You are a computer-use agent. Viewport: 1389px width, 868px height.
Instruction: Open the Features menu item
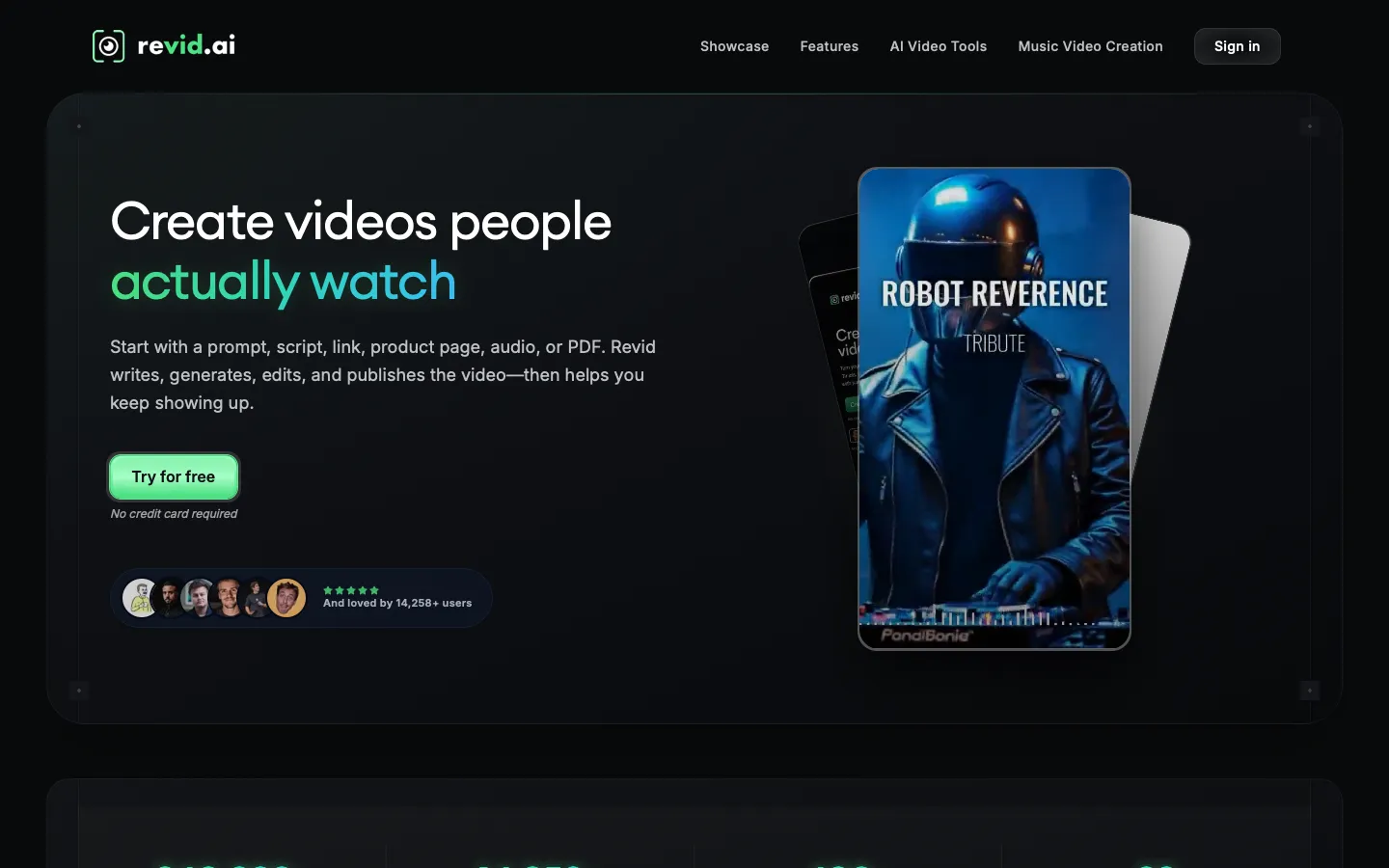pos(829,46)
